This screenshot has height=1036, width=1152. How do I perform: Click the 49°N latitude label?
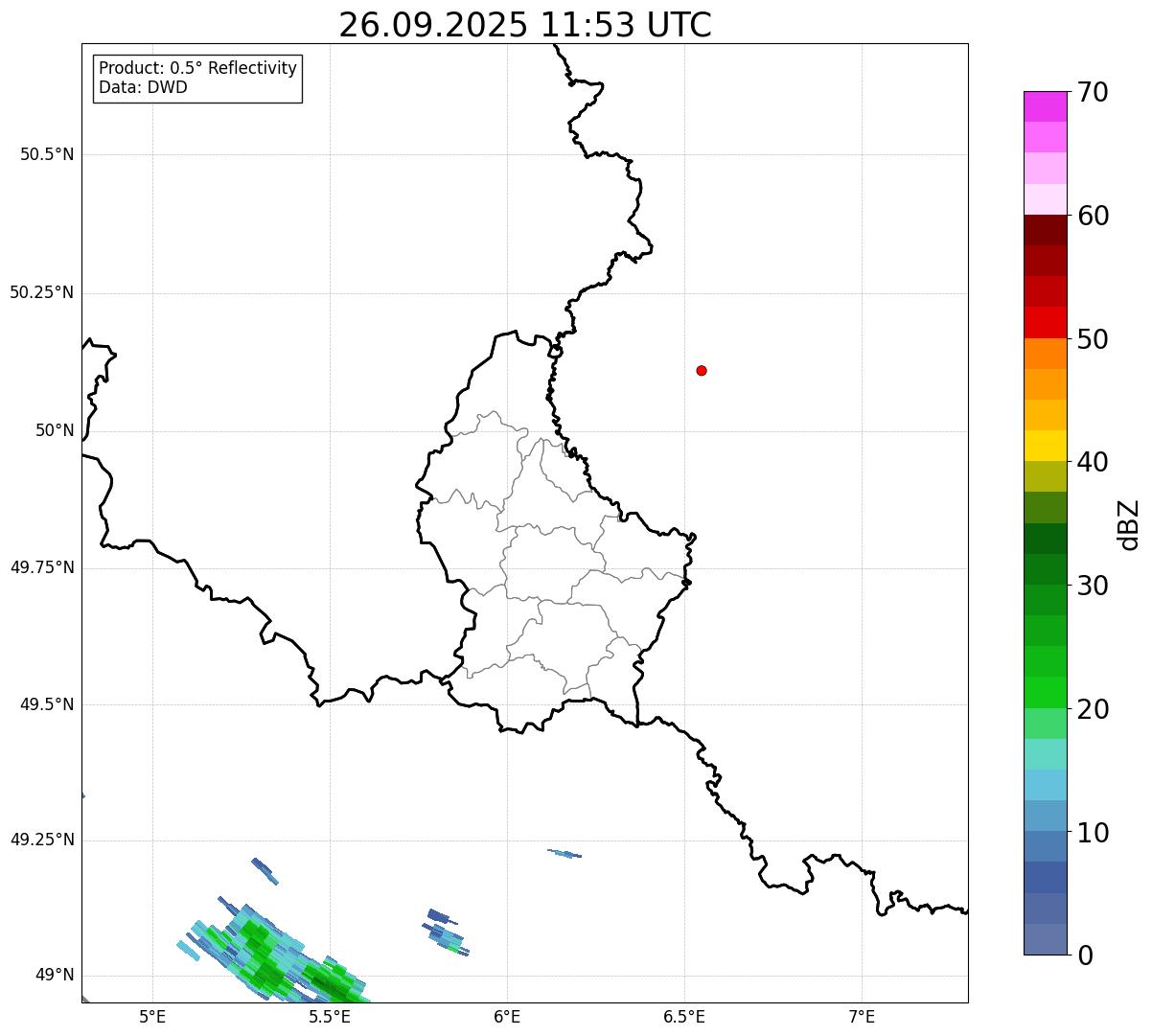pos(55,976)
